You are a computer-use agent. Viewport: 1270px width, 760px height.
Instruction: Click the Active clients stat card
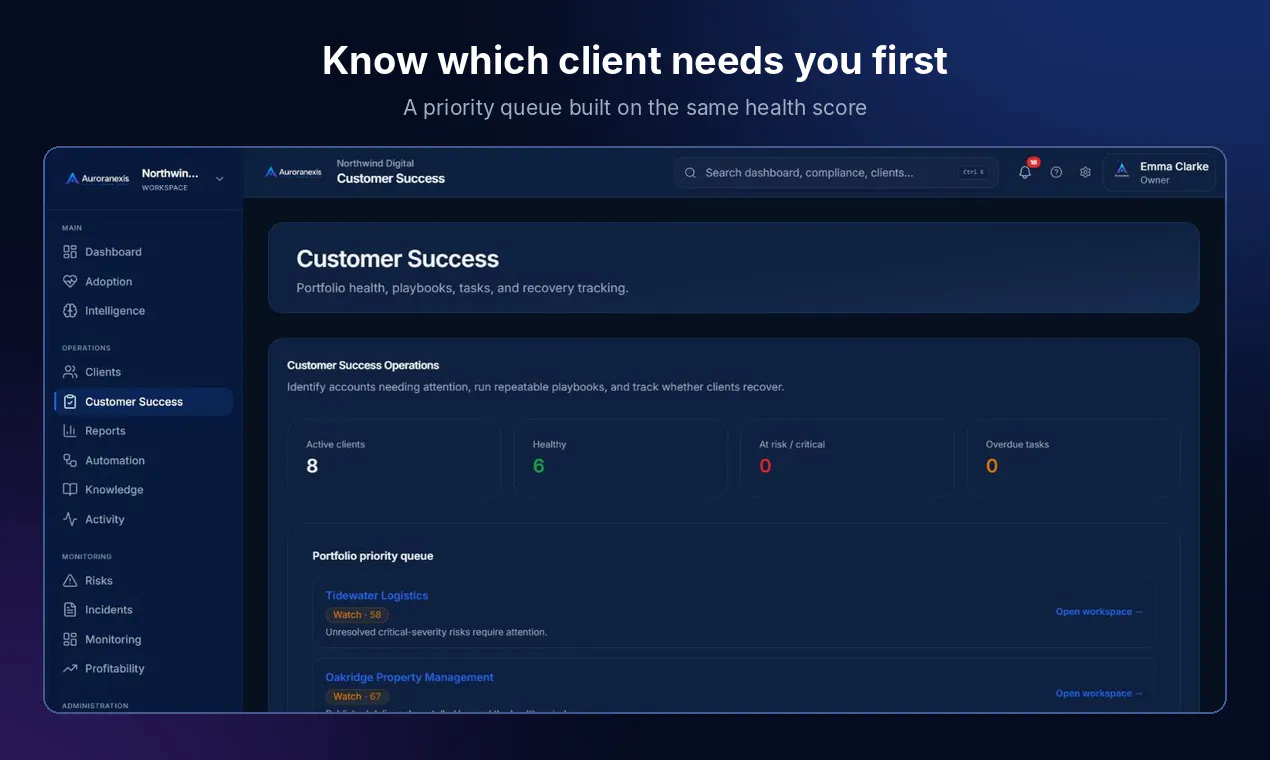(x=394, y=458)
